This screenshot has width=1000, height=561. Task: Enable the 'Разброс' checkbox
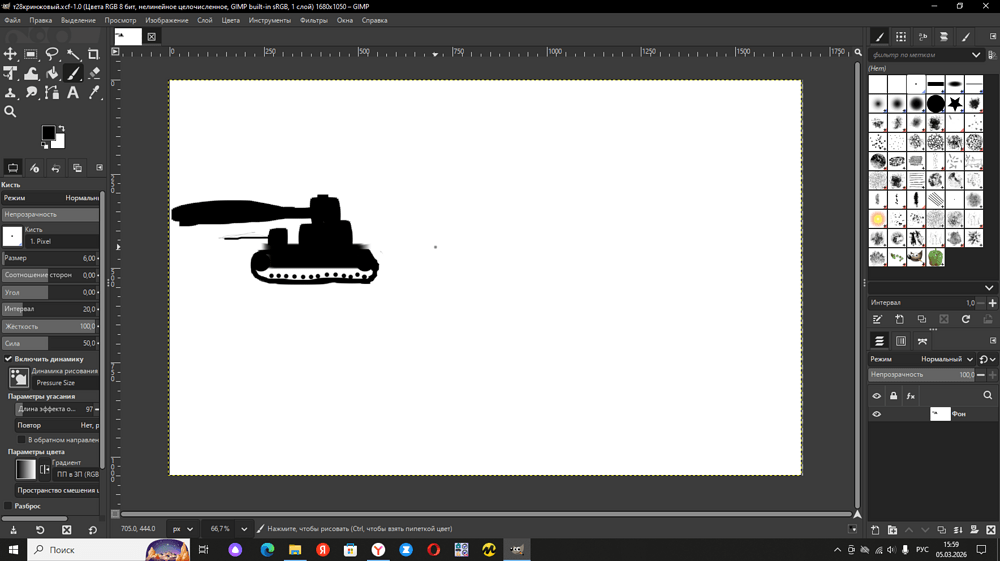point(9,506)
